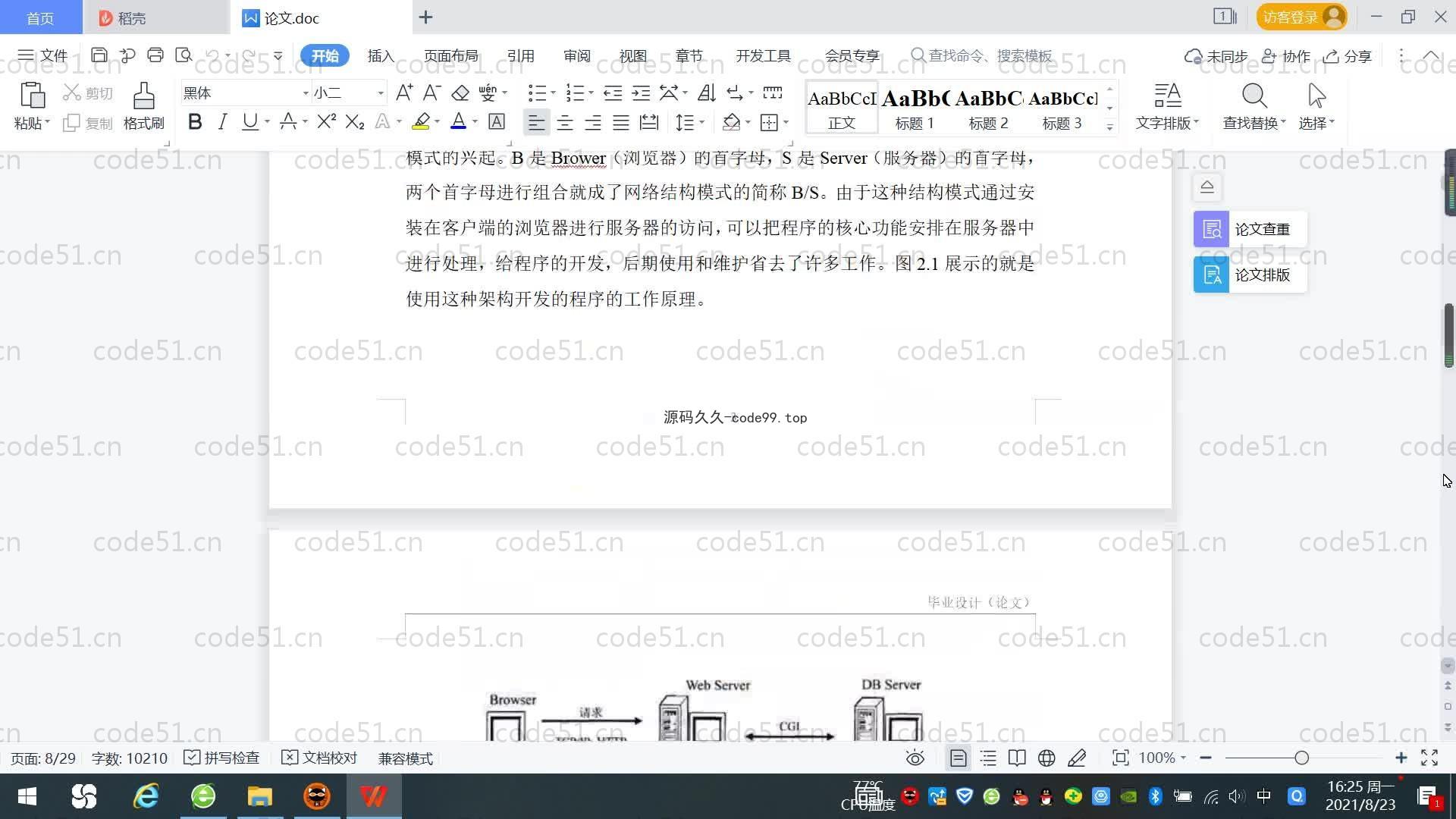Open the Insert ribbon tab
The height and width of the screenshot is (819, 1456).
pyautogui.click(x=381, y=56)
